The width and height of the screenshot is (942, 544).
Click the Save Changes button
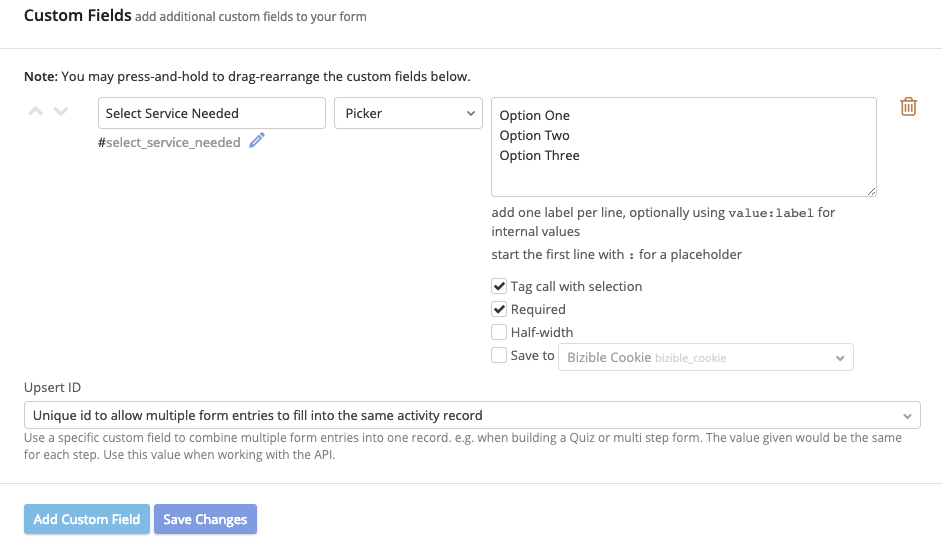[205, 519]
